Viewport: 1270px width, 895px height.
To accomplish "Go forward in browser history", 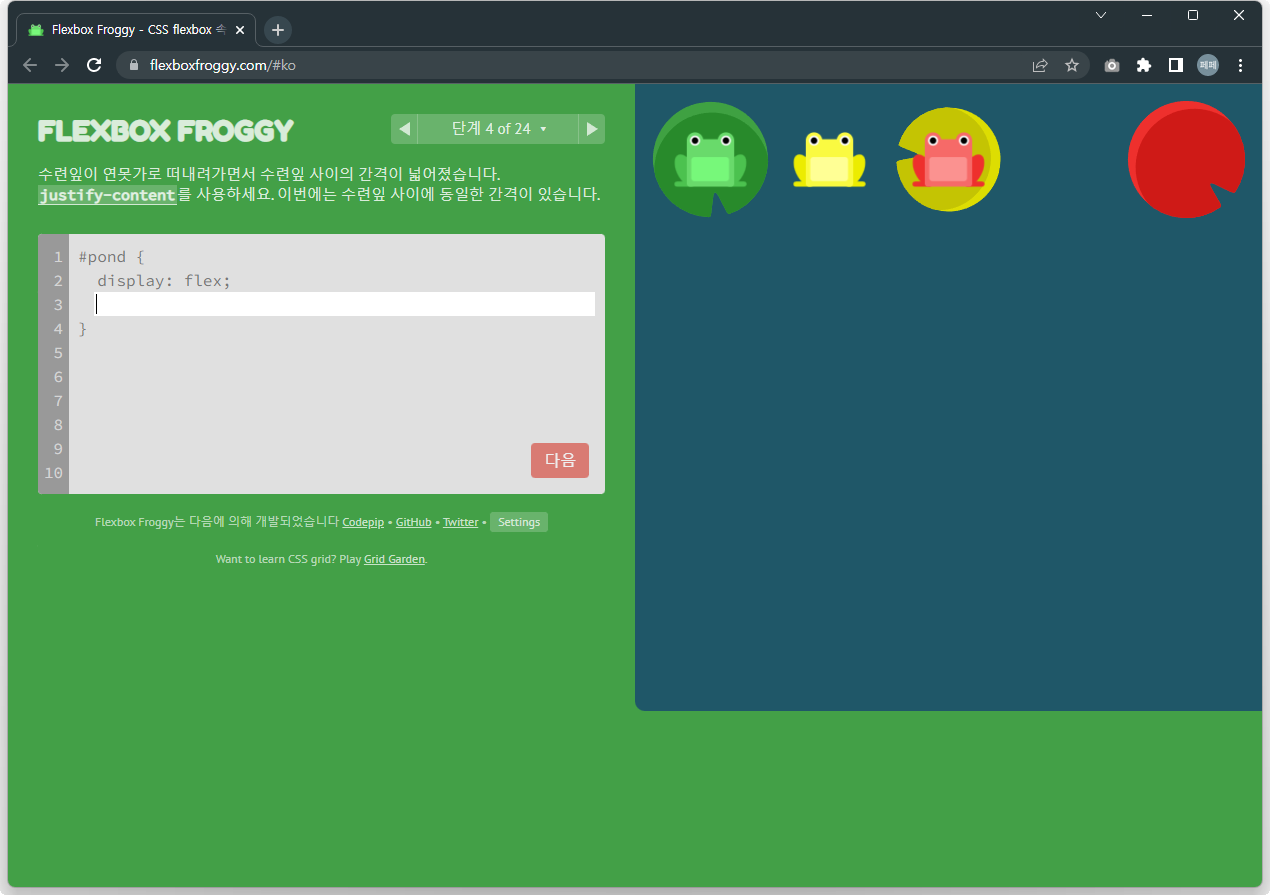I will click(62, 65).
